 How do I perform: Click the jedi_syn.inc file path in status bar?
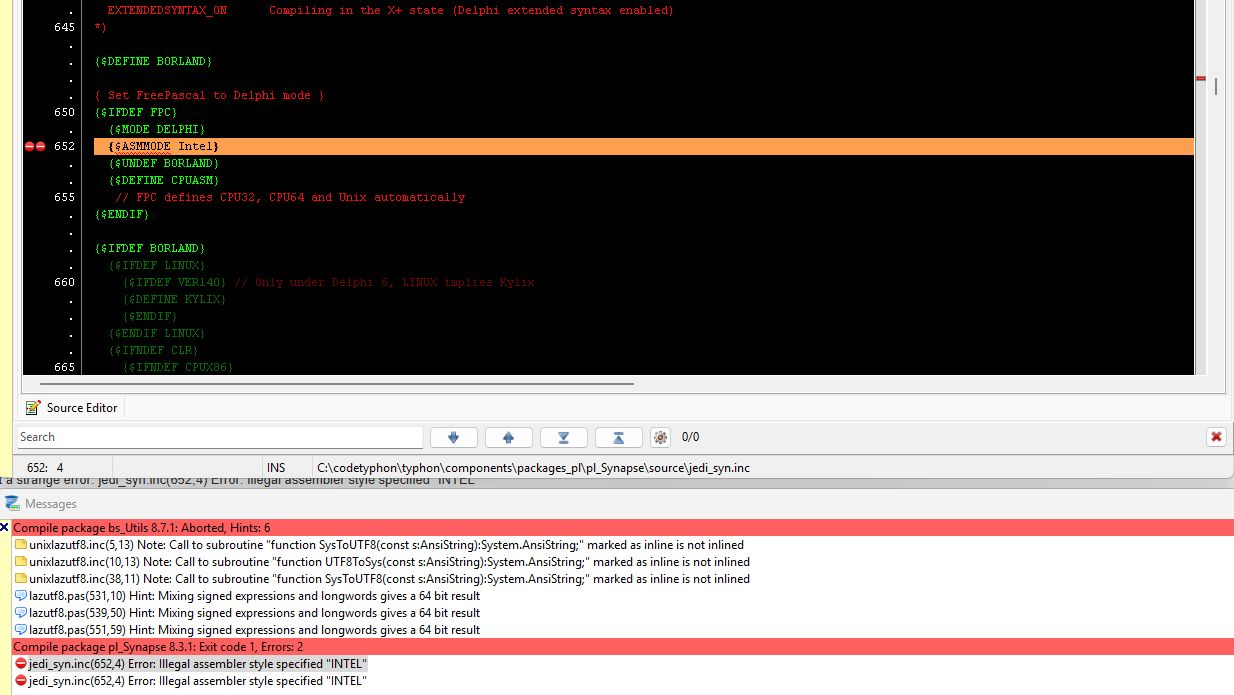pyautogui.click(x=533, y=467)
